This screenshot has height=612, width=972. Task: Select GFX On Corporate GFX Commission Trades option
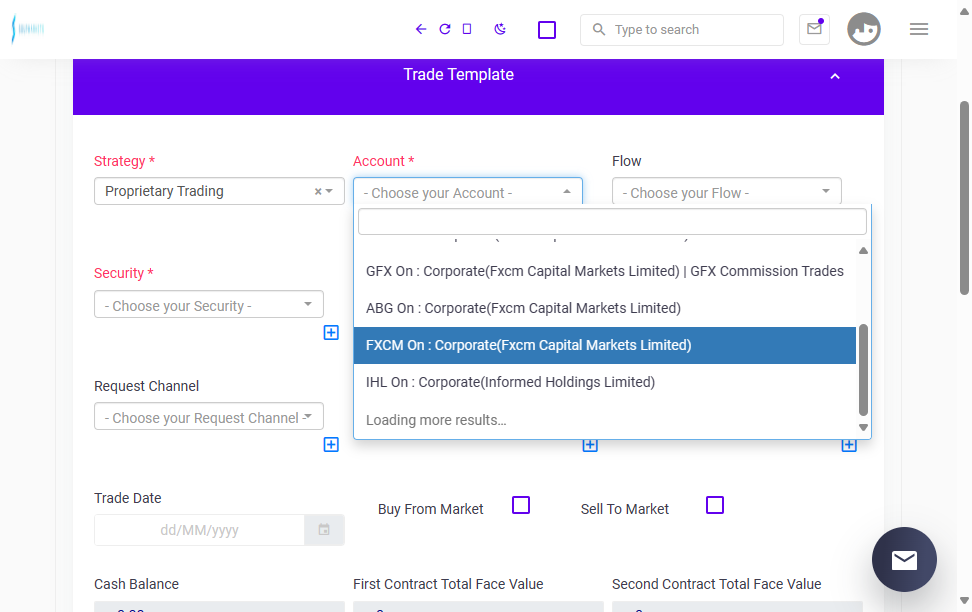604,272
